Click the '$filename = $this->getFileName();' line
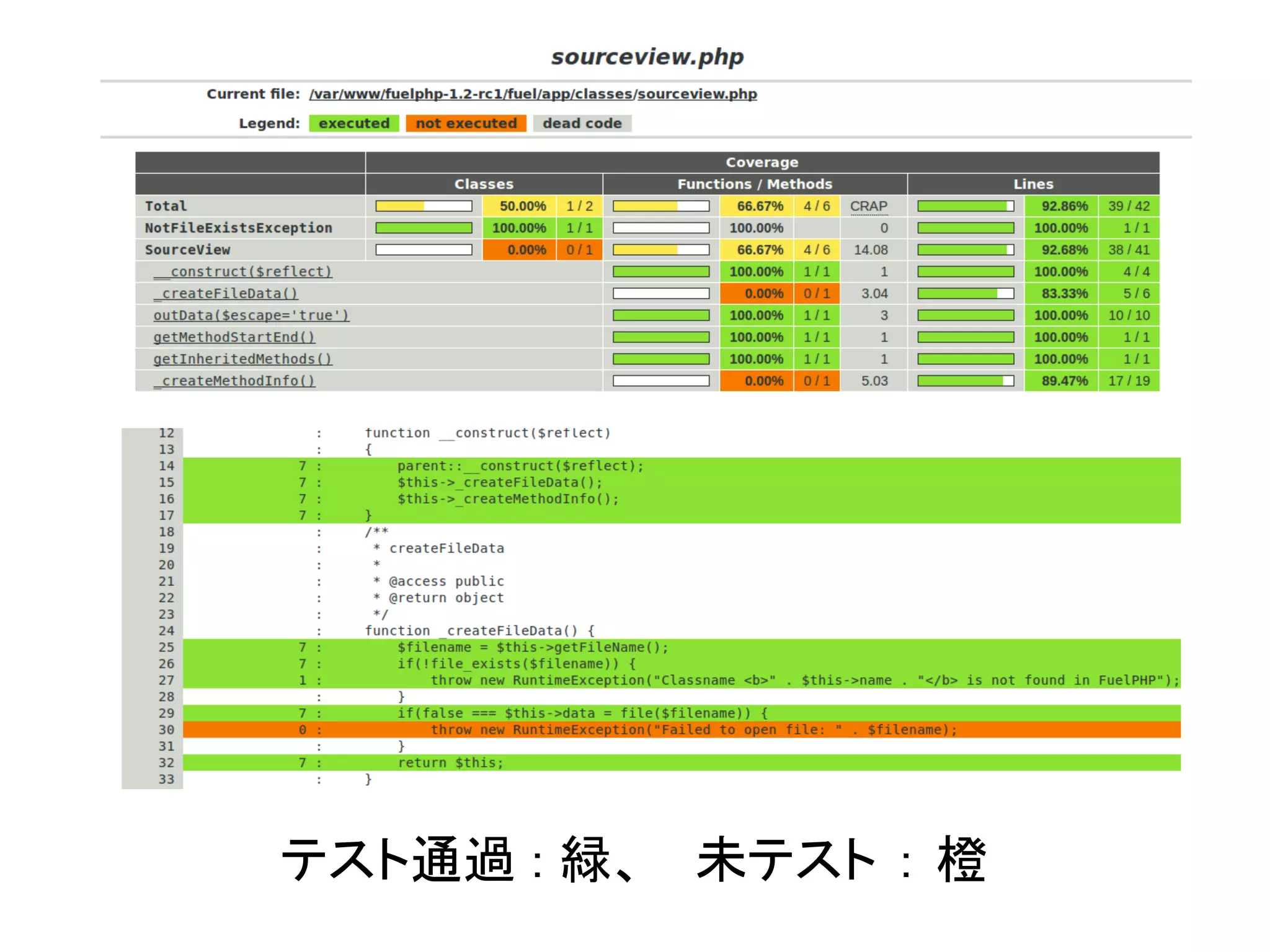This screenshot has height=952, width=1270. pos(682,647)
